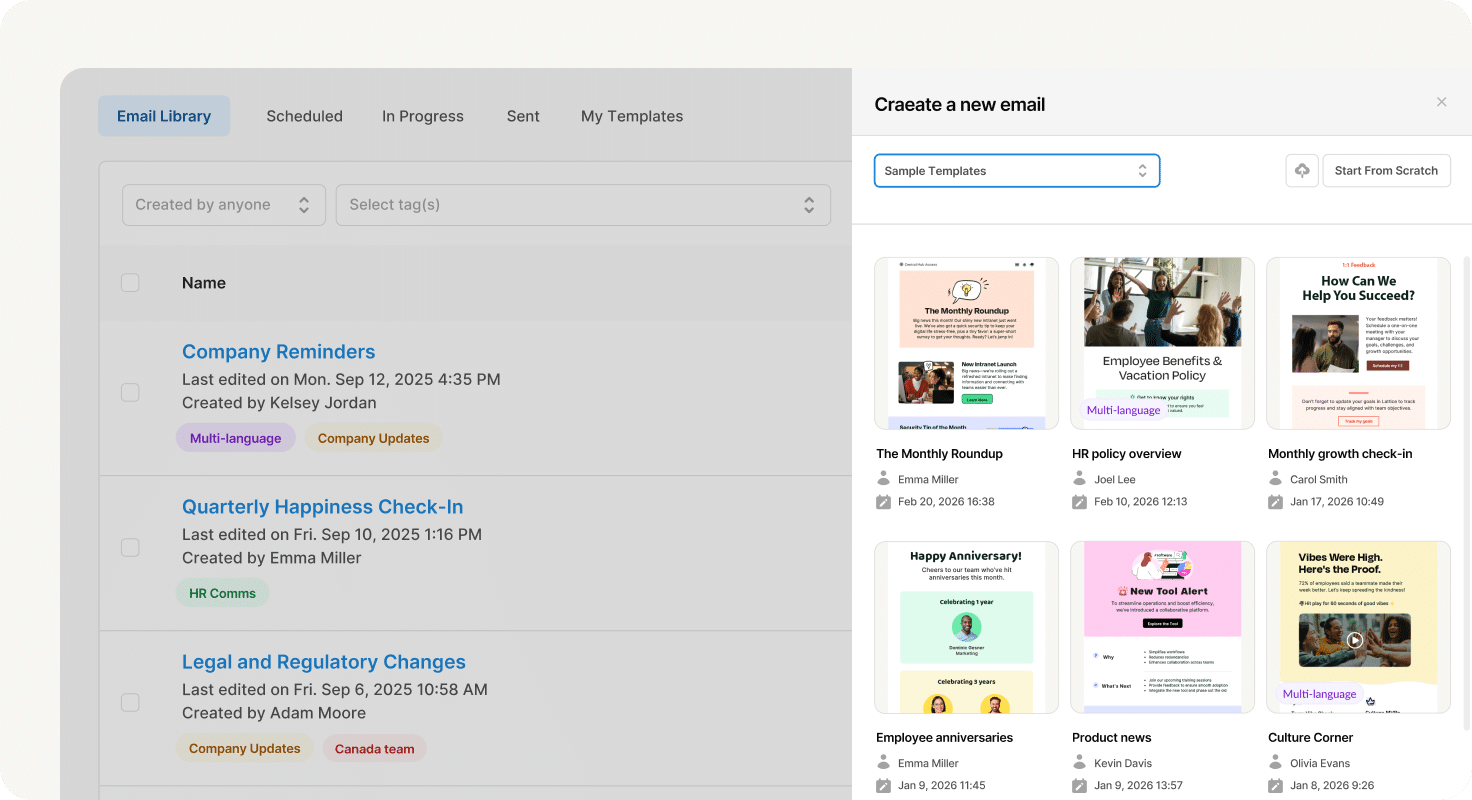Image resolution: width=1472 pixels, height=800 pixels.
Task: Click the edit-date icon beside Employee anniversaries
Action: point(883,785)
